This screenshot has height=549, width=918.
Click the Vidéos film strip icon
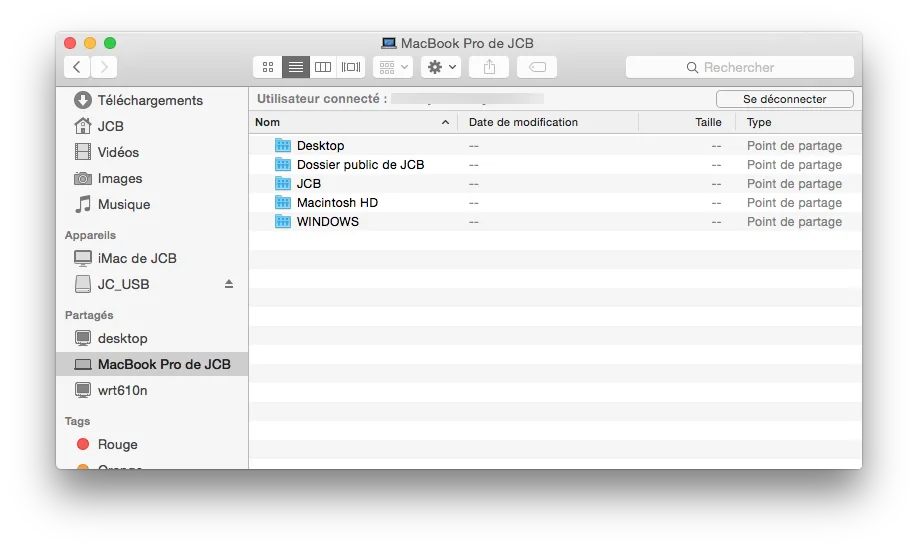pos(83,152)
